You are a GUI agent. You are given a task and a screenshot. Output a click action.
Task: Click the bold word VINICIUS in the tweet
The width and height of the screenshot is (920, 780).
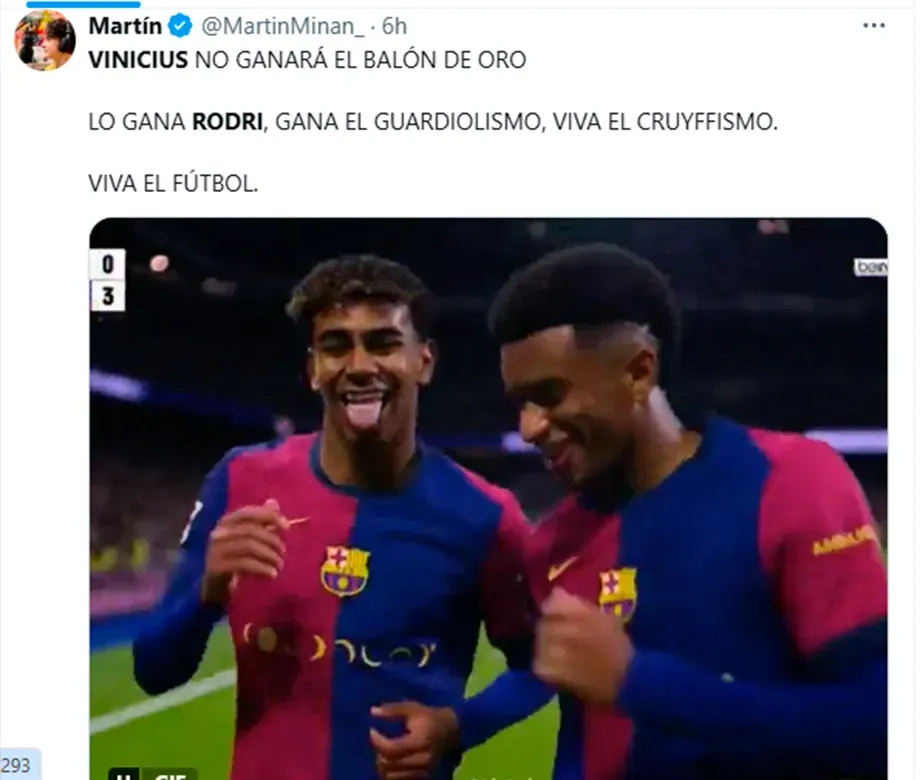click(138, 60)
